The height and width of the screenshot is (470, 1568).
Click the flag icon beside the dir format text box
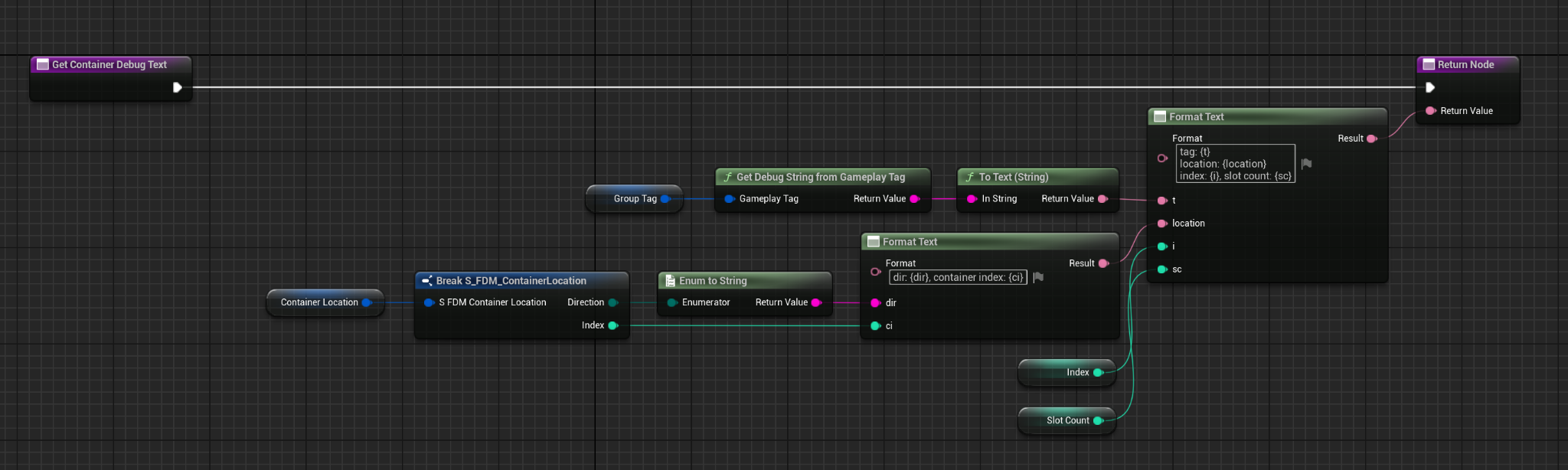click(x=1038, y=277)
